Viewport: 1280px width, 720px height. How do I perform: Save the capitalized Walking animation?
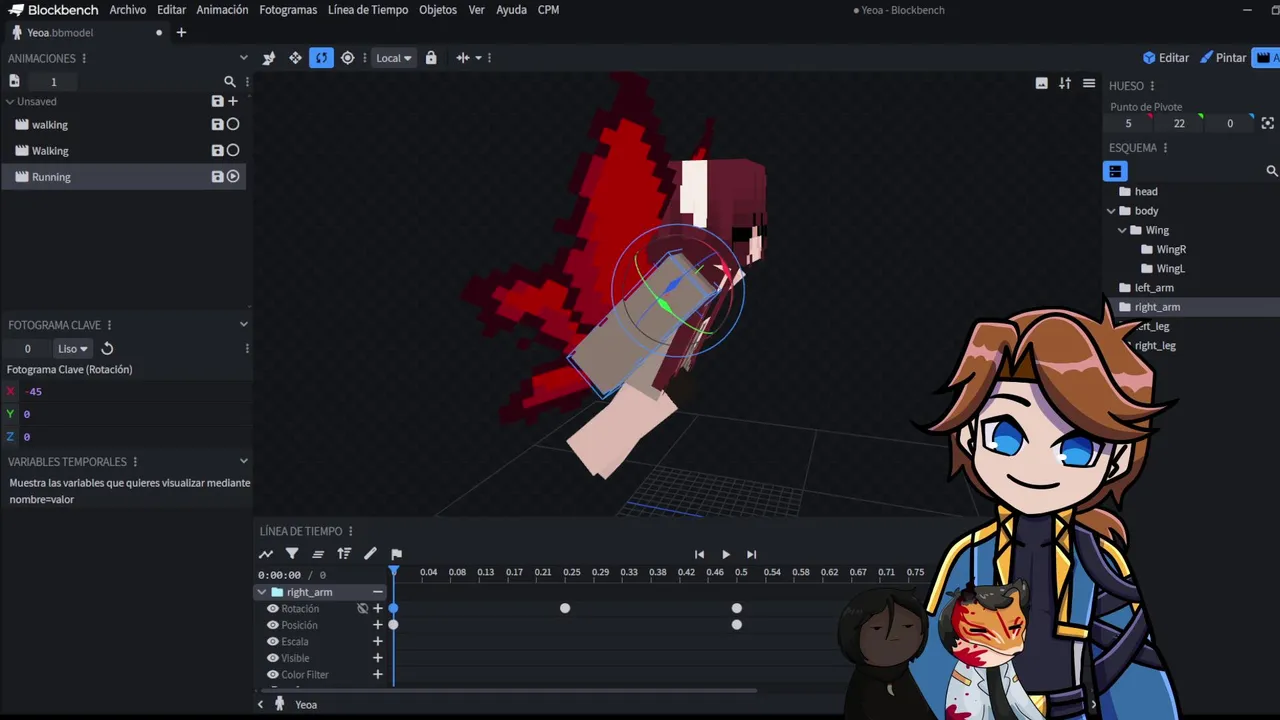pos(217,150)
